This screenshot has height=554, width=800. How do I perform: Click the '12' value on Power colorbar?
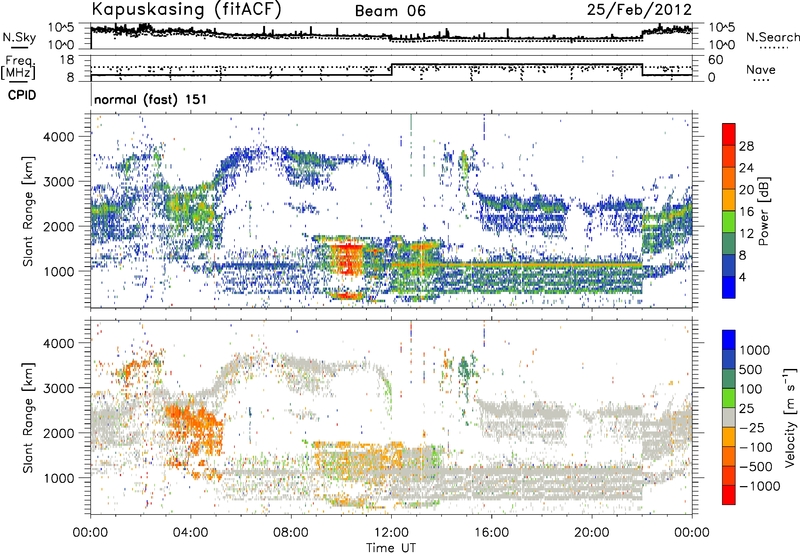pos(746,234)
